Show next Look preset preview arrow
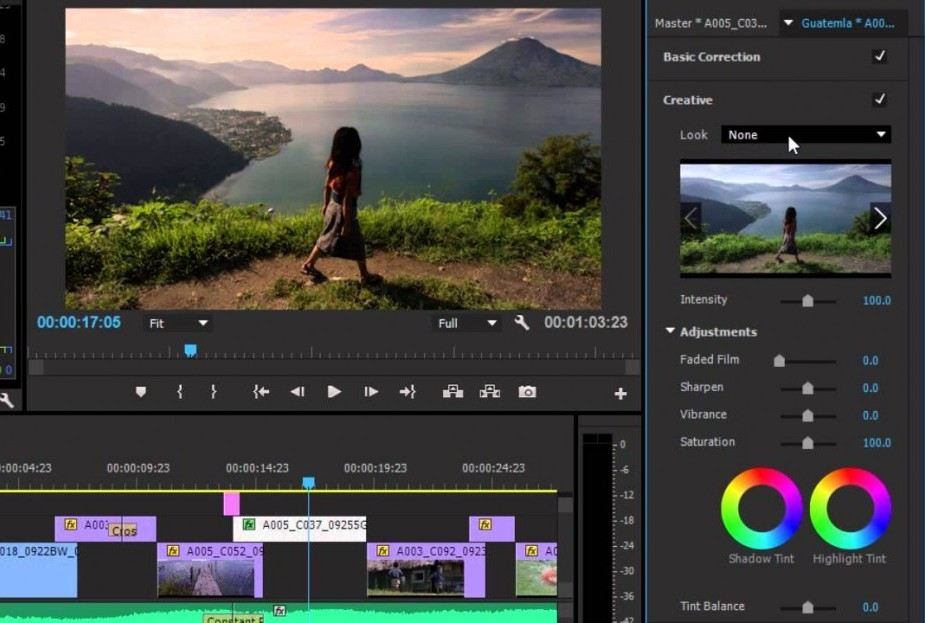This screenshot has width=925, height=623. point(880,218)
